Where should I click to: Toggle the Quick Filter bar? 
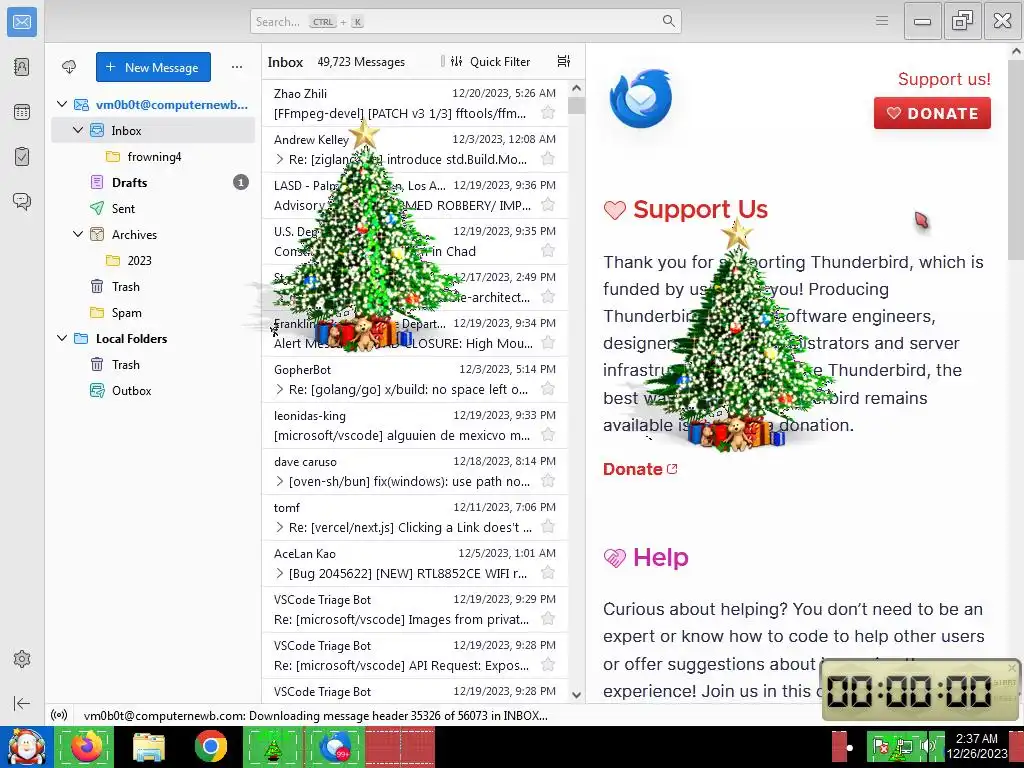(x=490, y=61)
